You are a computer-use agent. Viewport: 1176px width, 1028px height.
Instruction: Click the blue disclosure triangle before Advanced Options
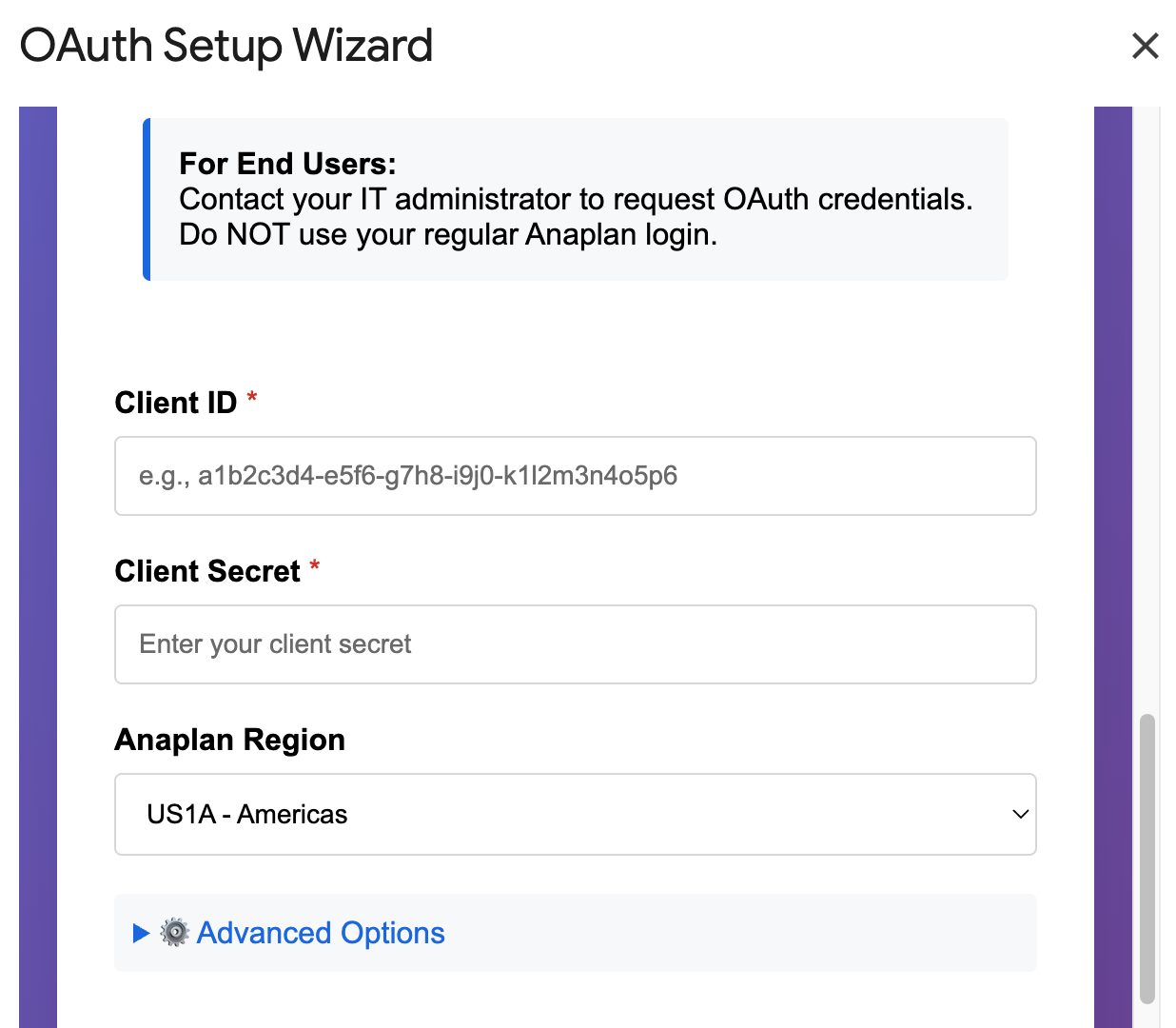tap(139, 933)
